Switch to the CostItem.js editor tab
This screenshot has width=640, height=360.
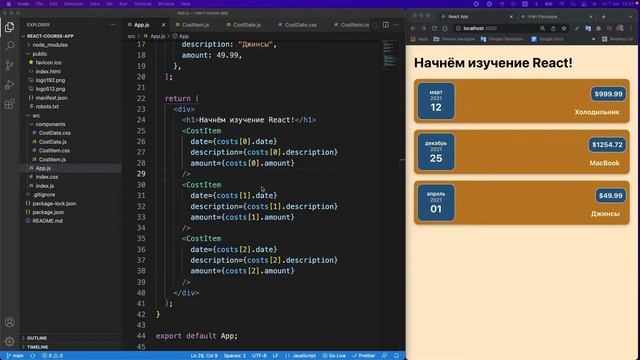point(195,25)
